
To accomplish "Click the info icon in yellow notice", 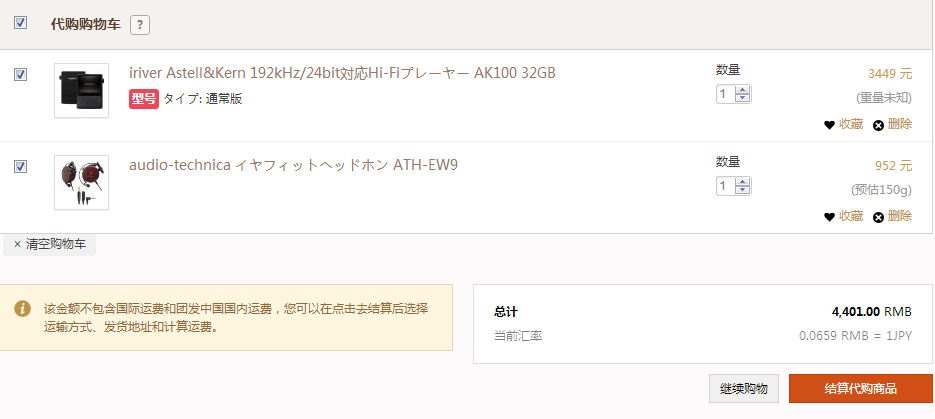I will (23, 309).
